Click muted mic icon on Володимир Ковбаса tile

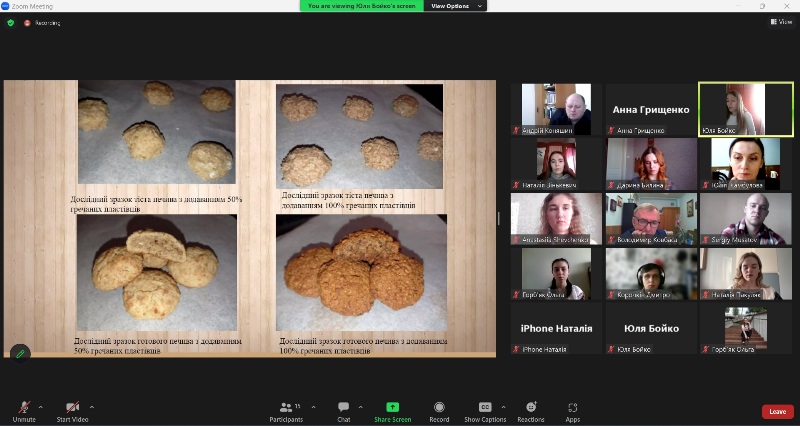coord(611,240)
